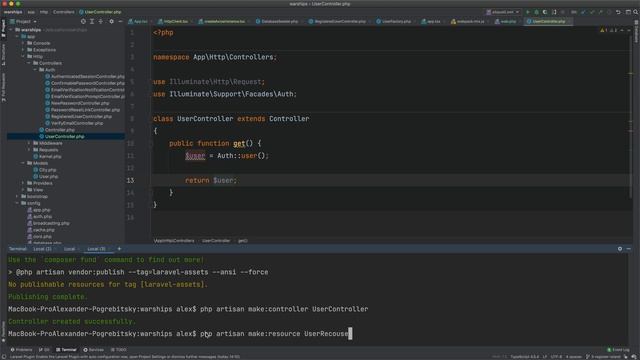The width and height of the screenshot is (640, 360).
Task: Expand the Providers folder
Action: pyautogui.click(x=23, y=183)
